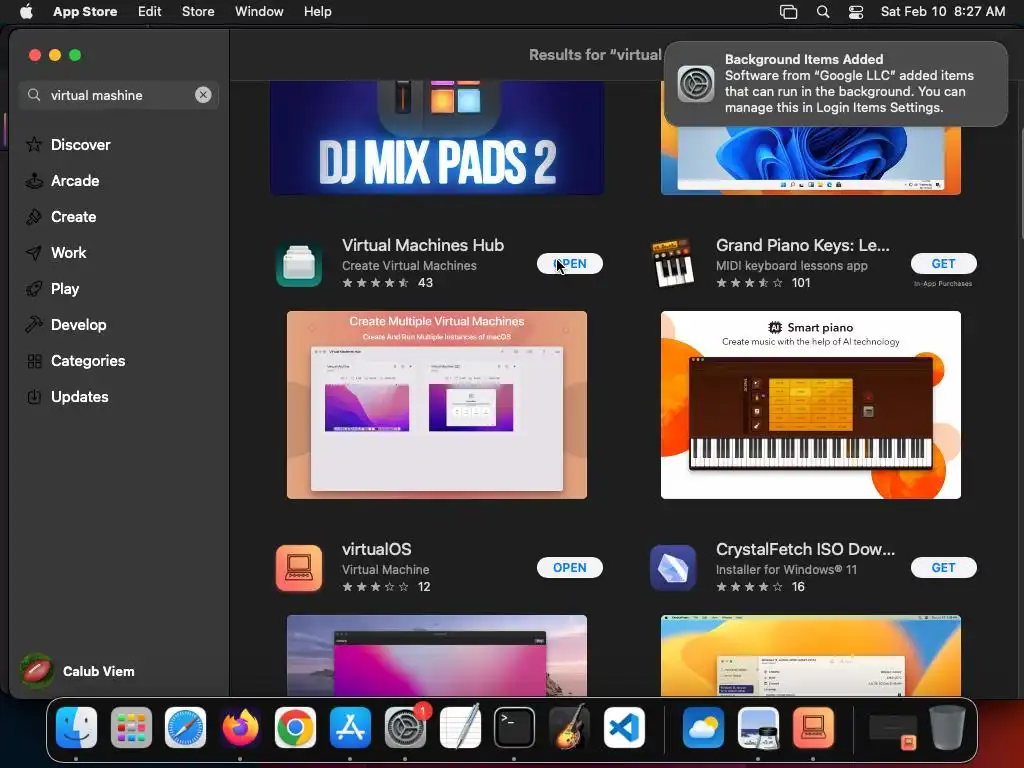
Task: Open the Help menu
Action: pos(317,12)
